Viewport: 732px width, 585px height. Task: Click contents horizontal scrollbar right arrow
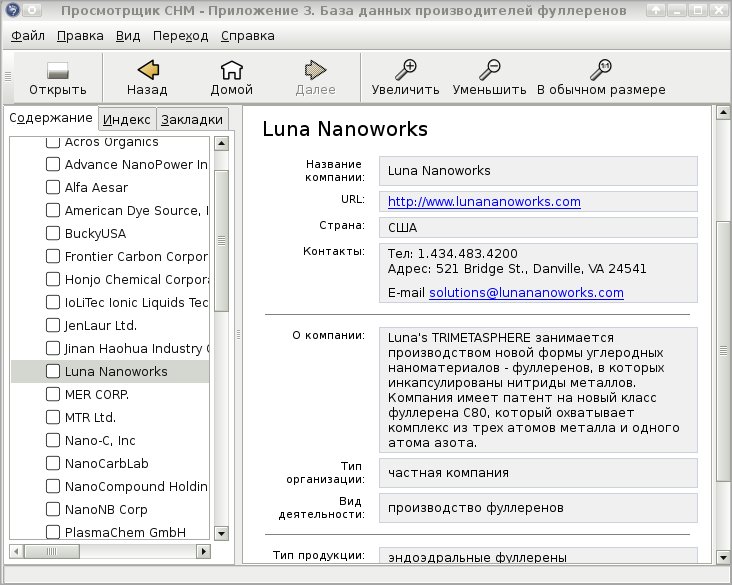(x=203, y=551)
